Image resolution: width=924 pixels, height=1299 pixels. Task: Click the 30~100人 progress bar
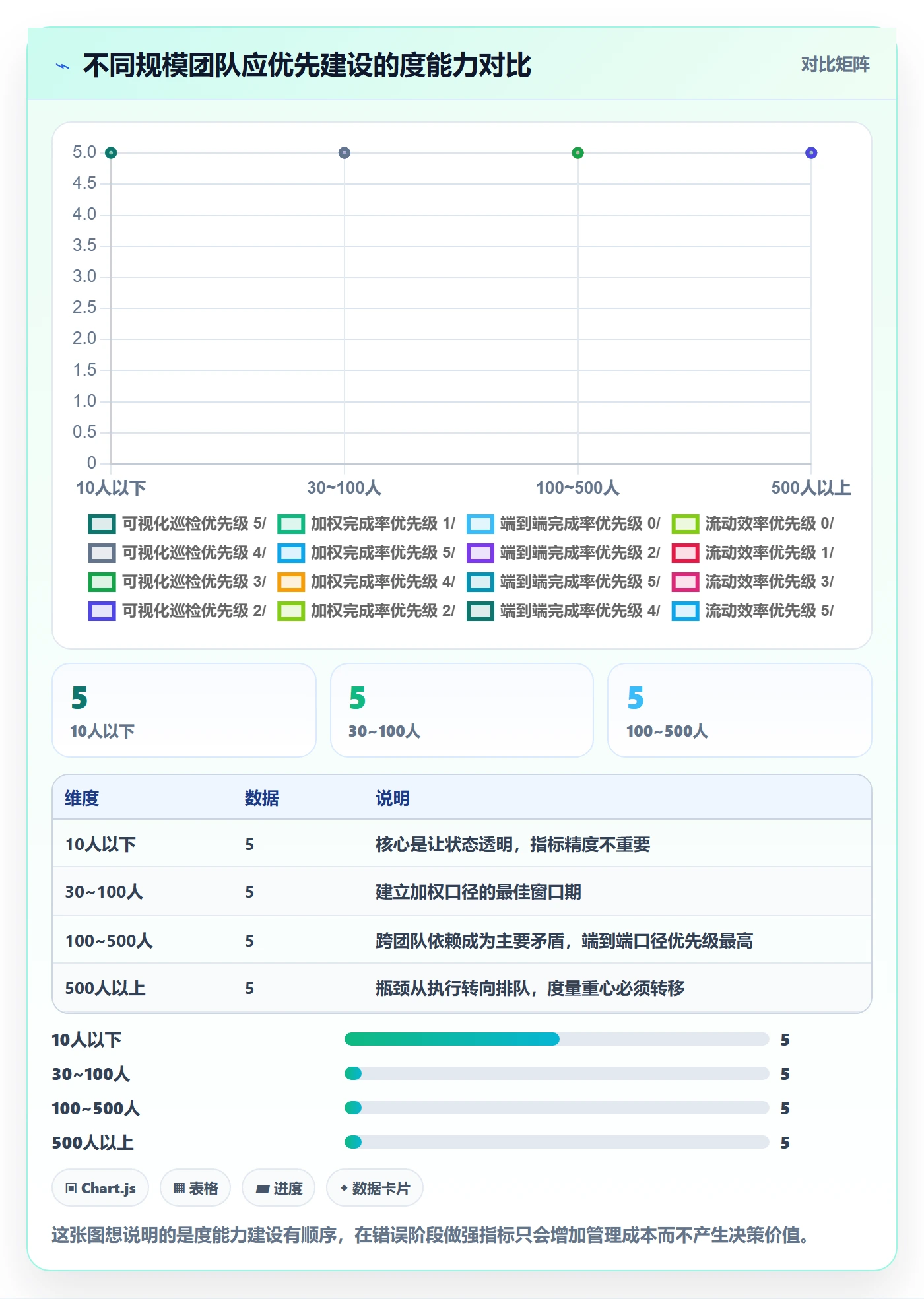[x=556, y=1073]
